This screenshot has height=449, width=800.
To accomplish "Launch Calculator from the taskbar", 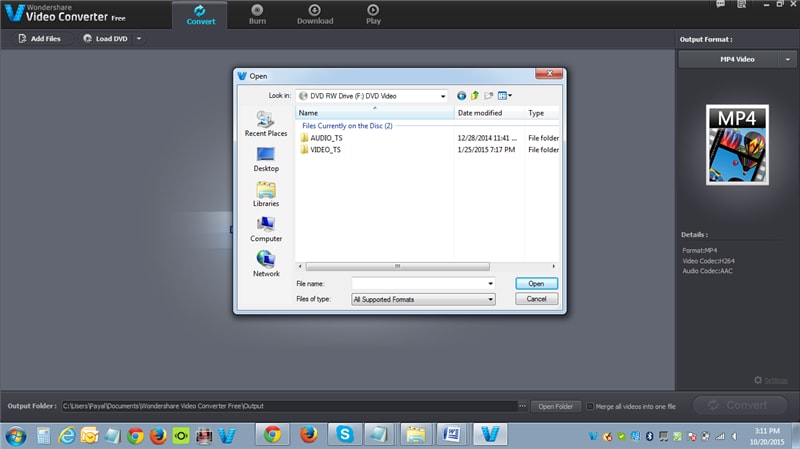I will pos(43,436).
